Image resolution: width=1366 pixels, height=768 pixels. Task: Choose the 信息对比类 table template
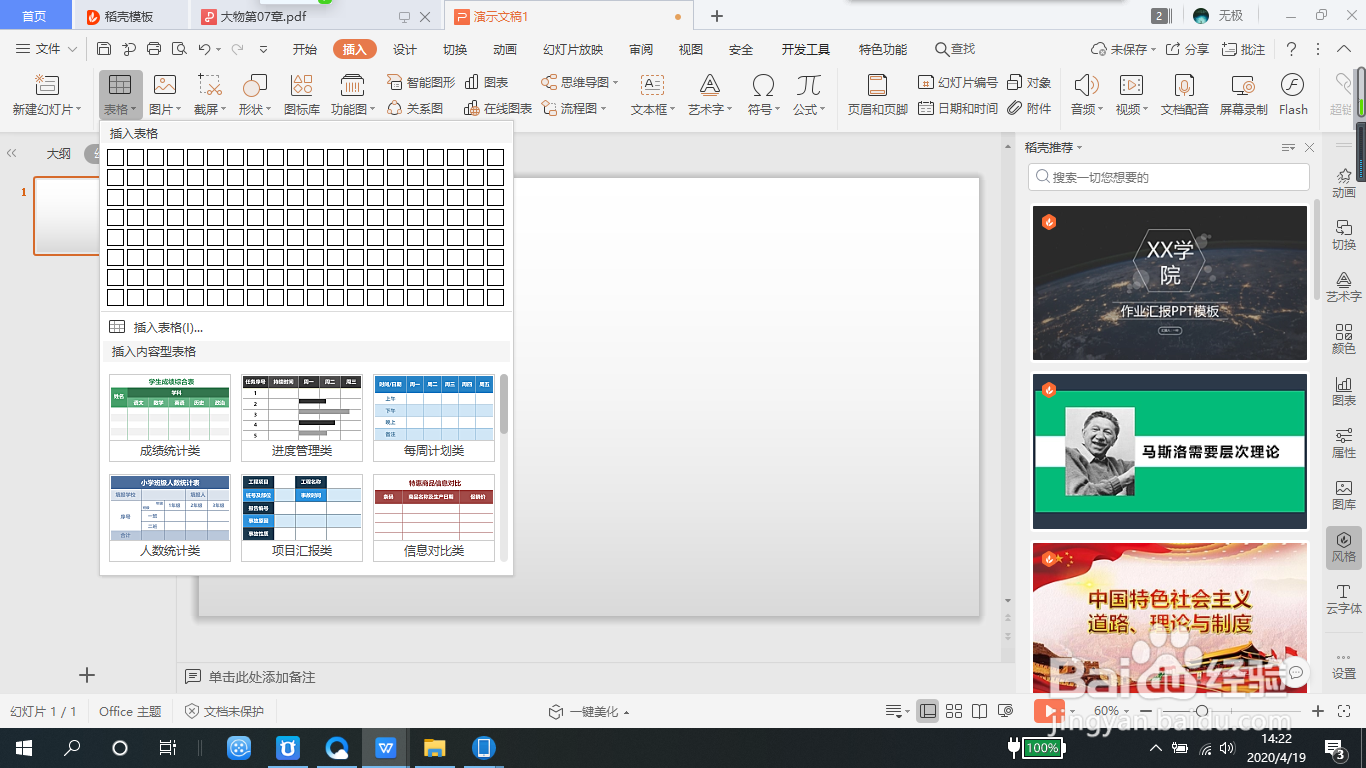434,517
